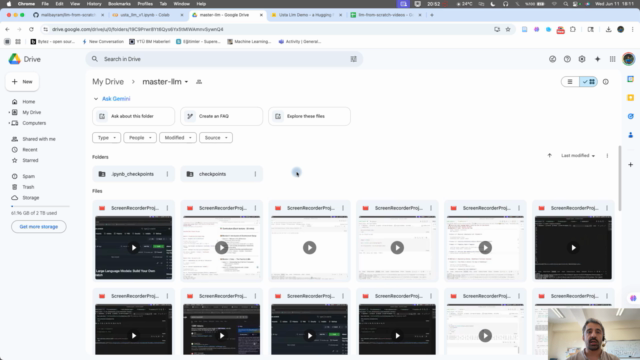Screen dimensions: 640x360
Task: Play the first video thumbnail
Action: tap(133, 248)
